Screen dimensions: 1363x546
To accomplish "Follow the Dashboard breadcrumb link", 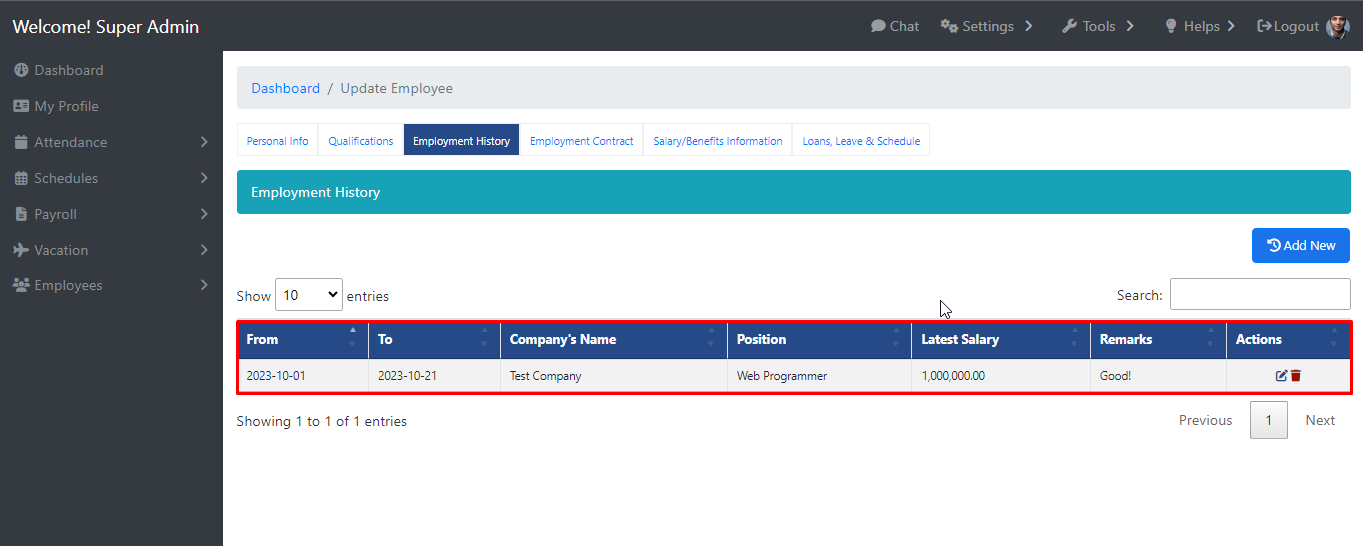I will coord(286,88).
